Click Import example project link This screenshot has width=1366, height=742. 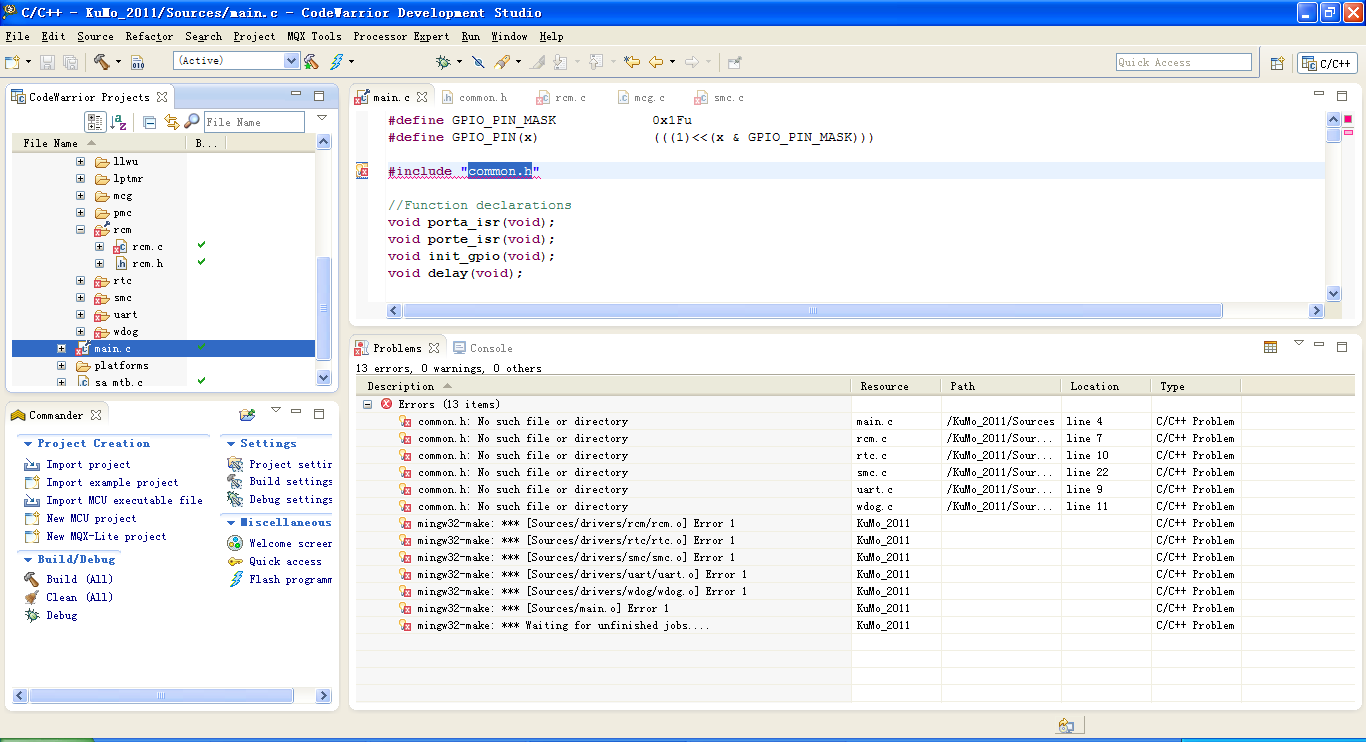coord(112,483)
